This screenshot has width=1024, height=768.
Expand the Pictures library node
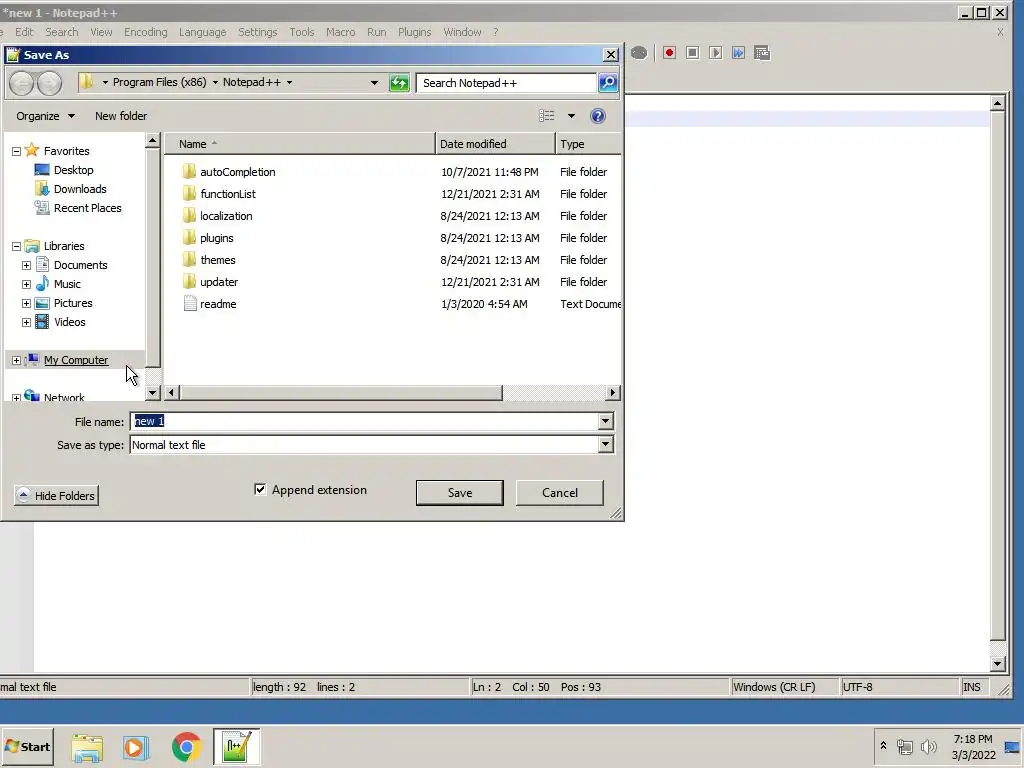(26, 303)
